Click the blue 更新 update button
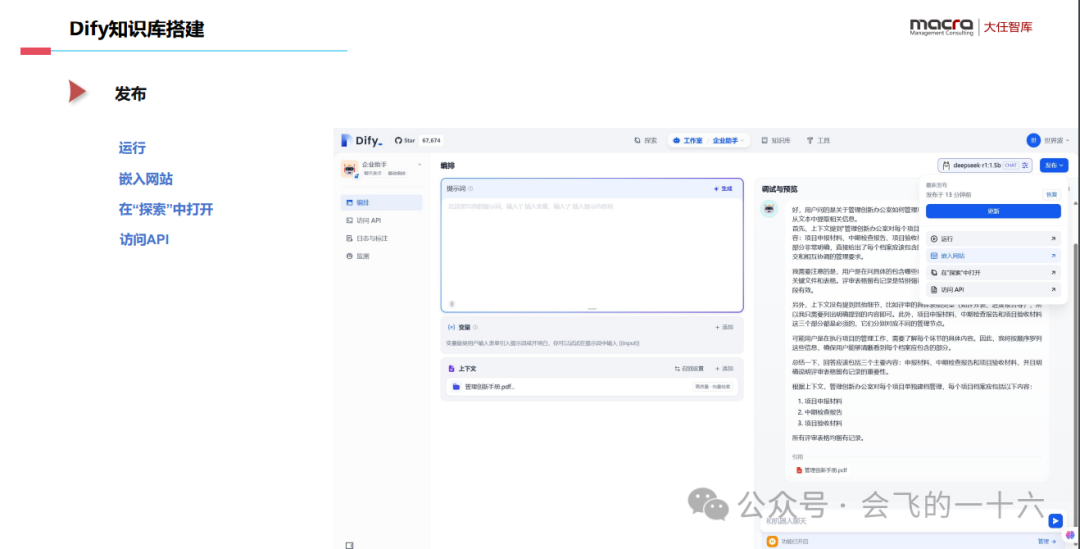The image size is (1080, 549). (x=993, y=211)
